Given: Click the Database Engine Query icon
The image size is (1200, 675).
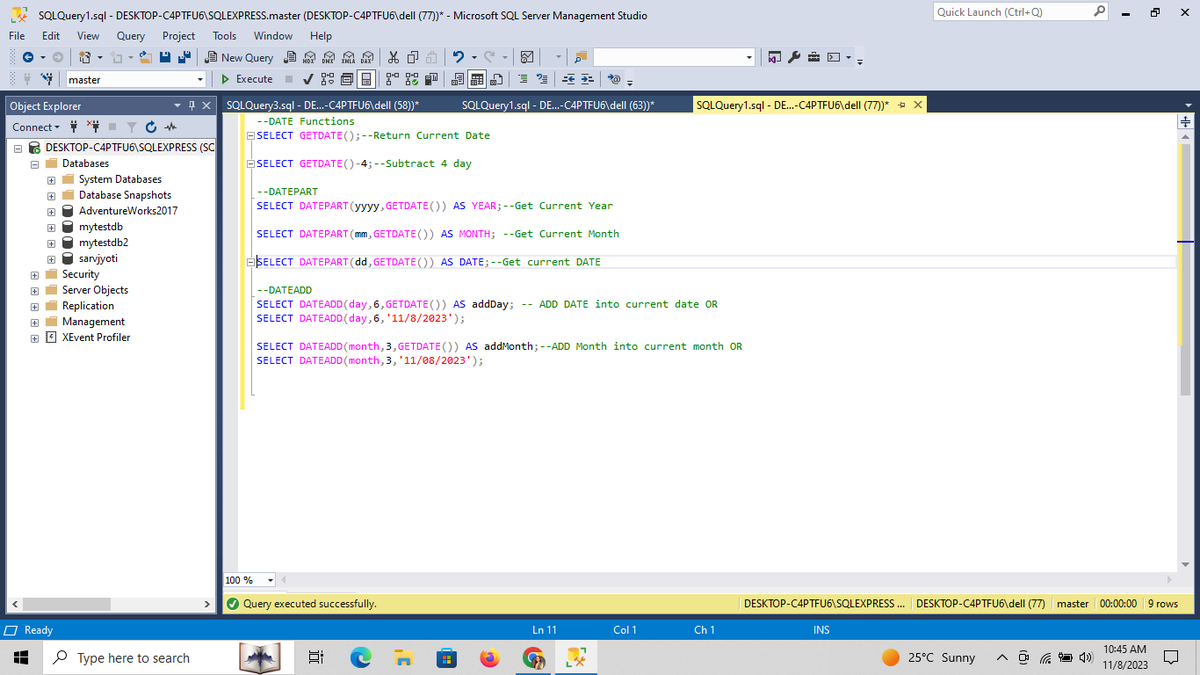Looking at the screenshot, I should pos(291,58).
